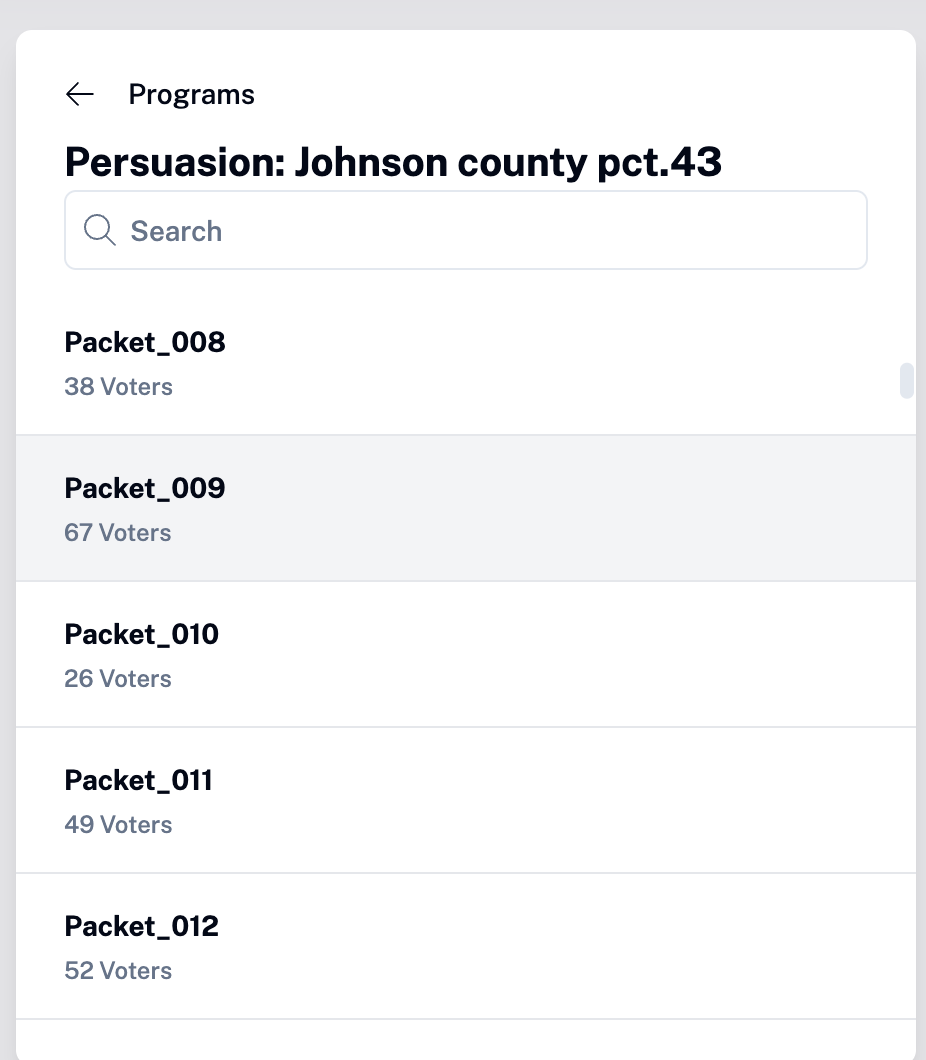926x1060 pixels.
Task: Open Packet_010 from the list
Action: click(466, 654)
